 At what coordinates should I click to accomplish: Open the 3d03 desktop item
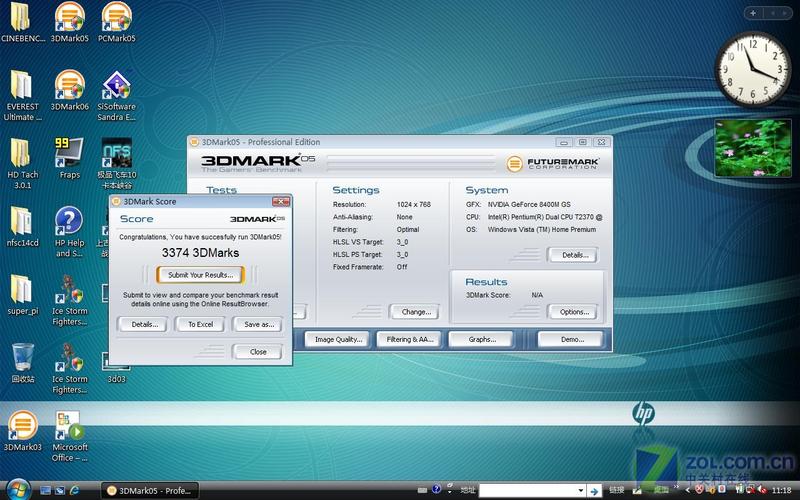(x=116, y=368)
